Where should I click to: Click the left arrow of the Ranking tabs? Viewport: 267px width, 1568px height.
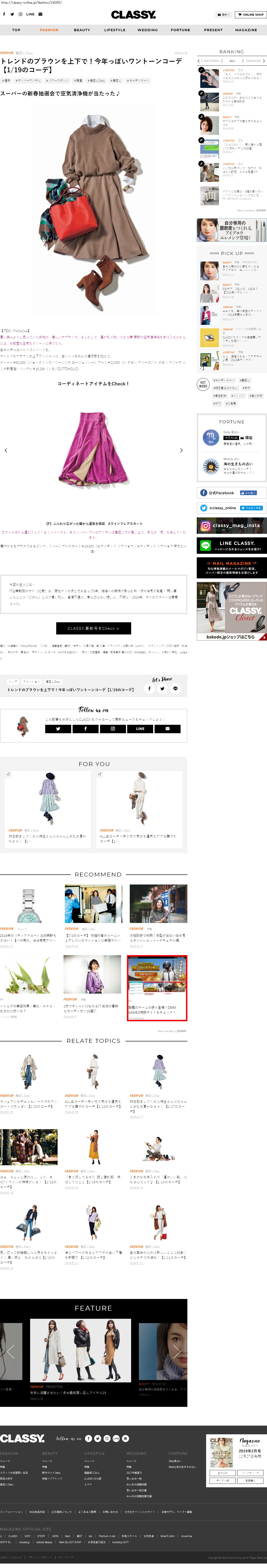pos(199,61)
